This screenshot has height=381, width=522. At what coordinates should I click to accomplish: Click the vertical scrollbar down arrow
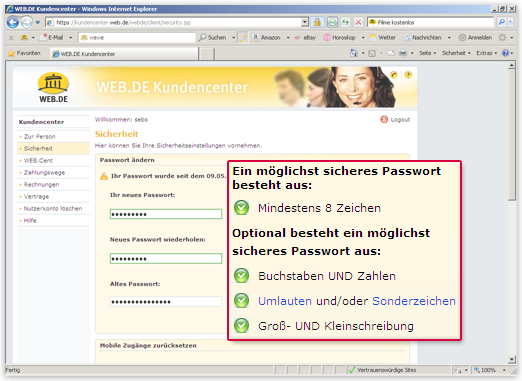512,360
